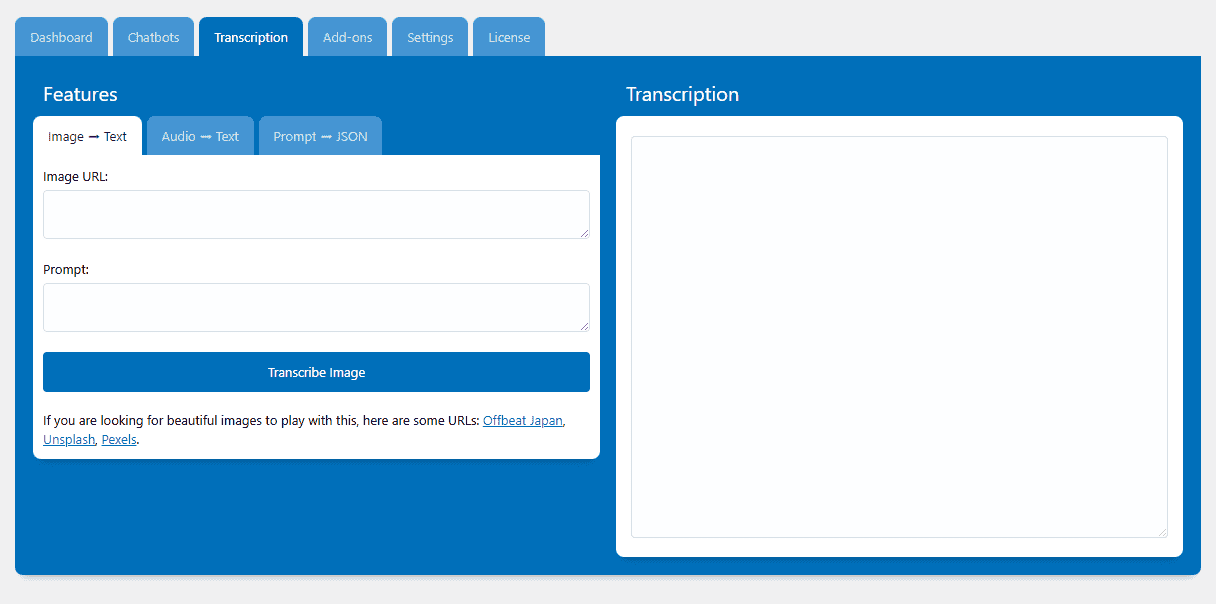Switch to the Audio to Text feature
The image size is (1216, 604).
coord(199,135)
